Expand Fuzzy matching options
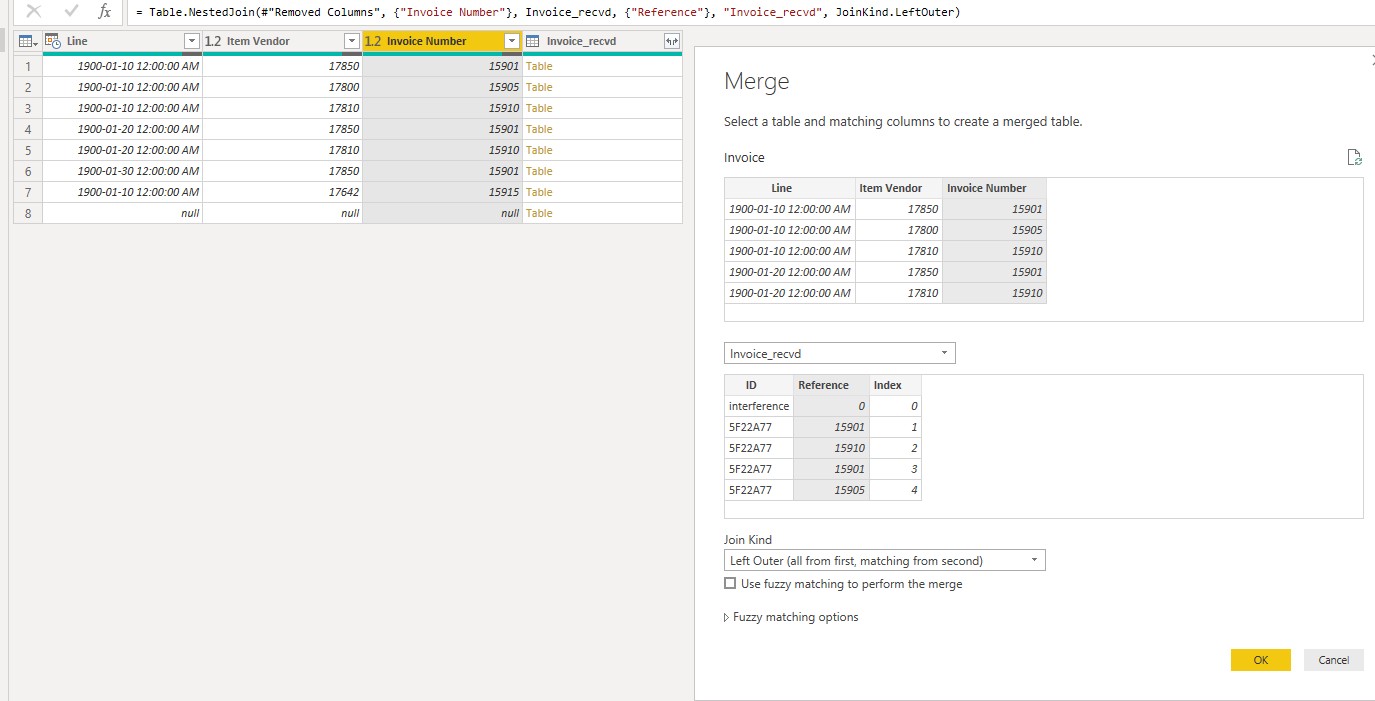Viewport: 1375px width, 701px height. coord(791,617)
